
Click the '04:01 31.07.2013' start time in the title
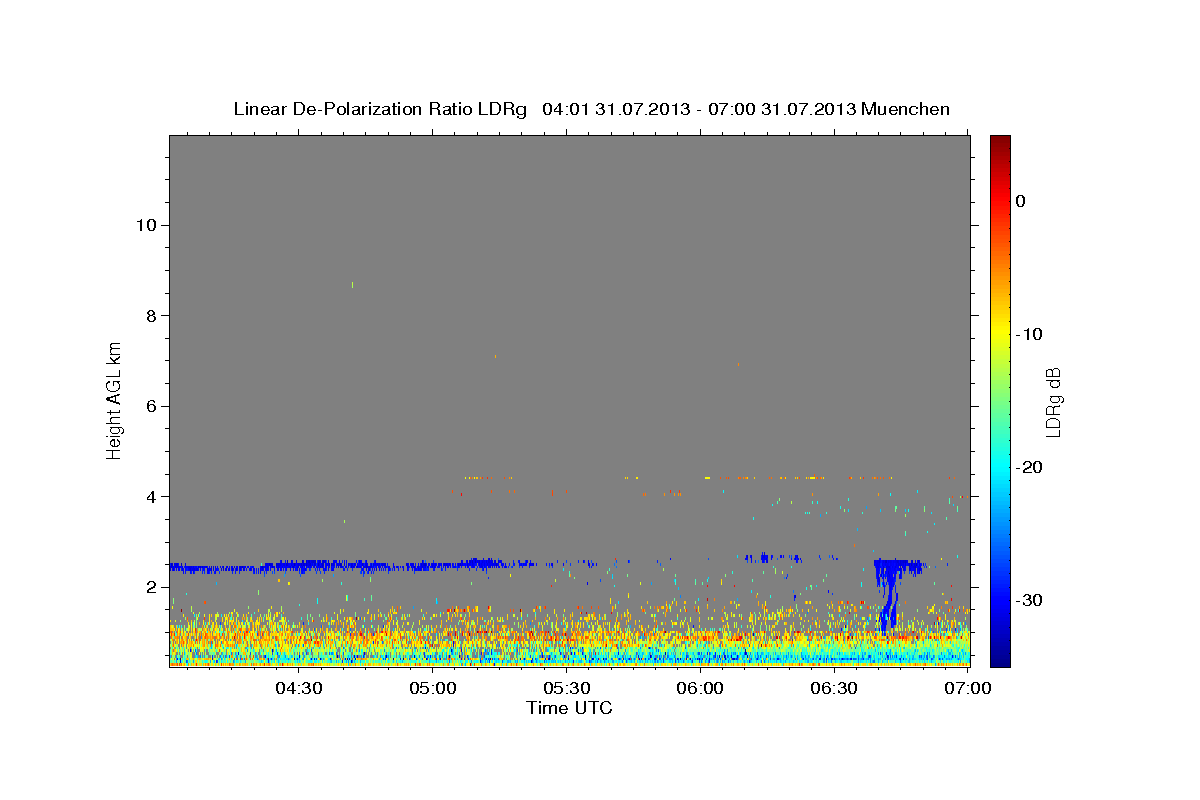(616, 109)
